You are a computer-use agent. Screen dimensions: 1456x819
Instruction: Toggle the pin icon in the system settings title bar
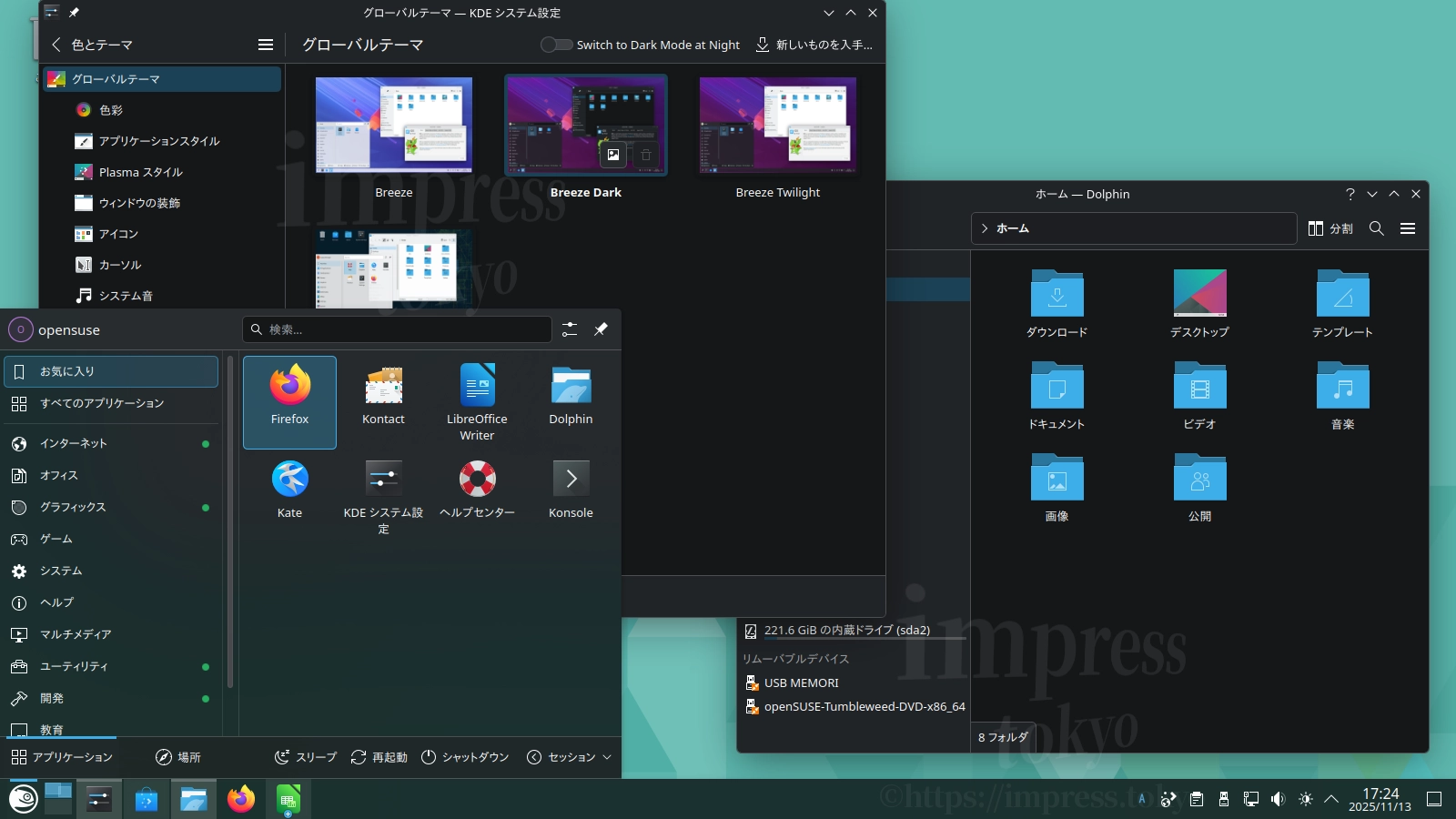74,13
